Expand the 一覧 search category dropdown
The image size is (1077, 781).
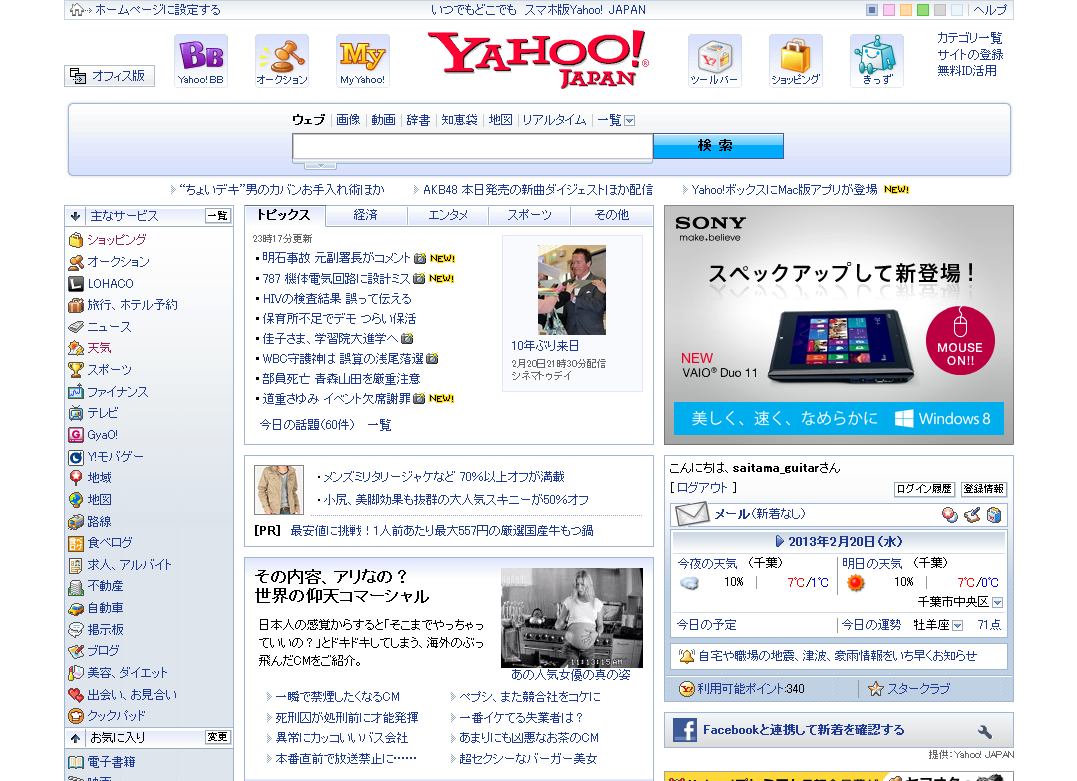[629, 121]
